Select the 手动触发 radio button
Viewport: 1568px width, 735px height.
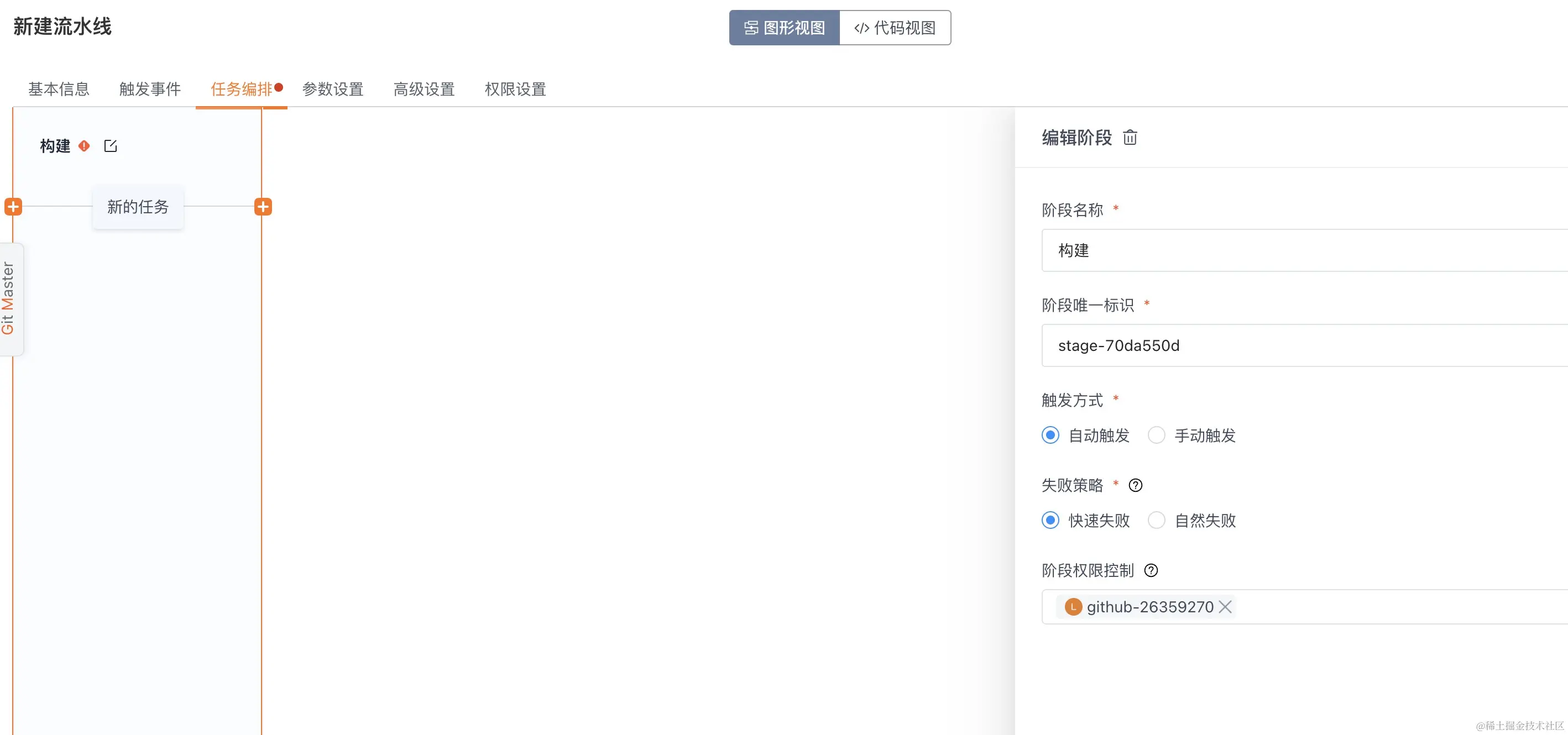tap(1156, 435)
